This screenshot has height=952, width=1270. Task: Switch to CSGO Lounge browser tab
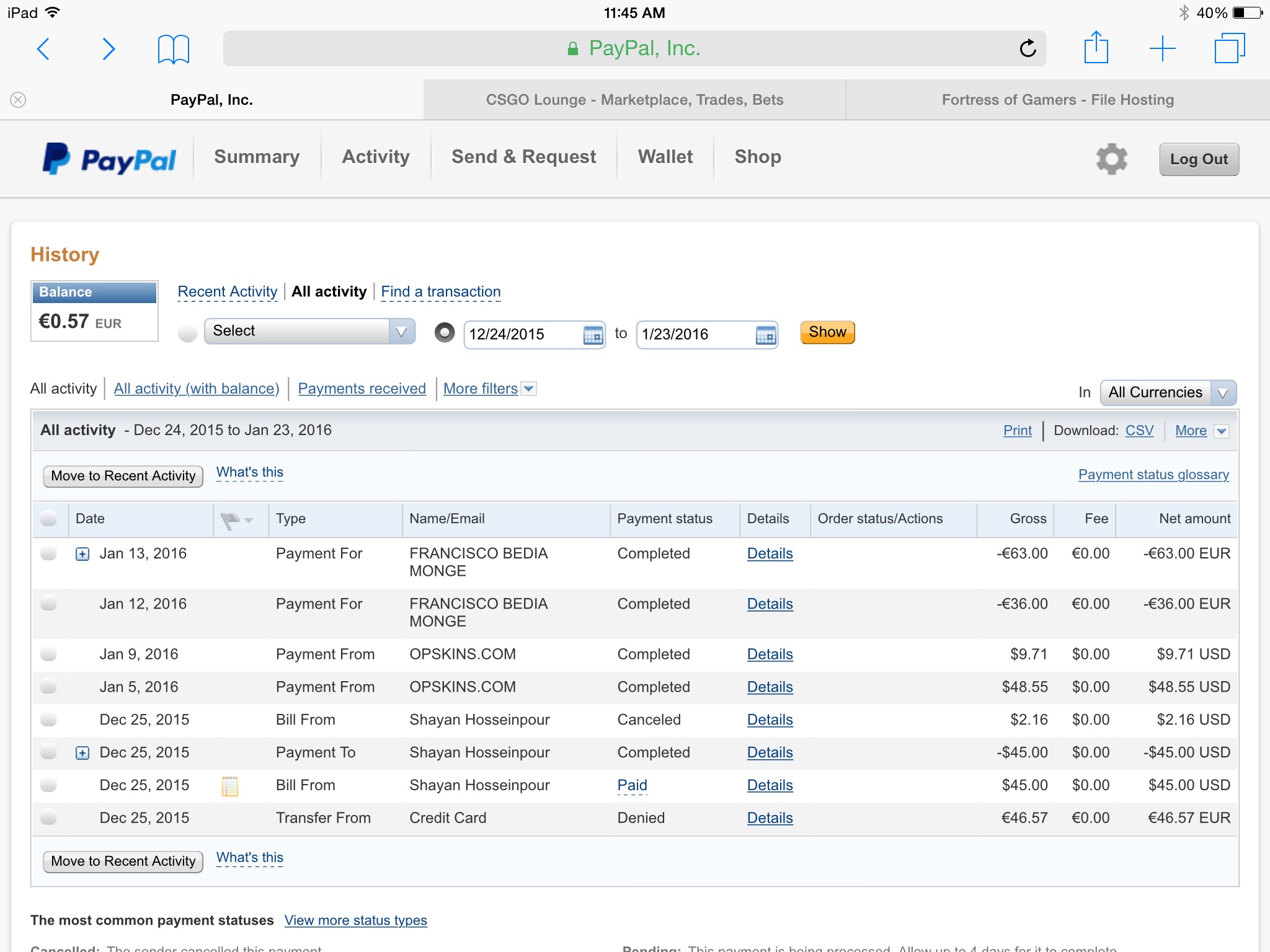634,100
